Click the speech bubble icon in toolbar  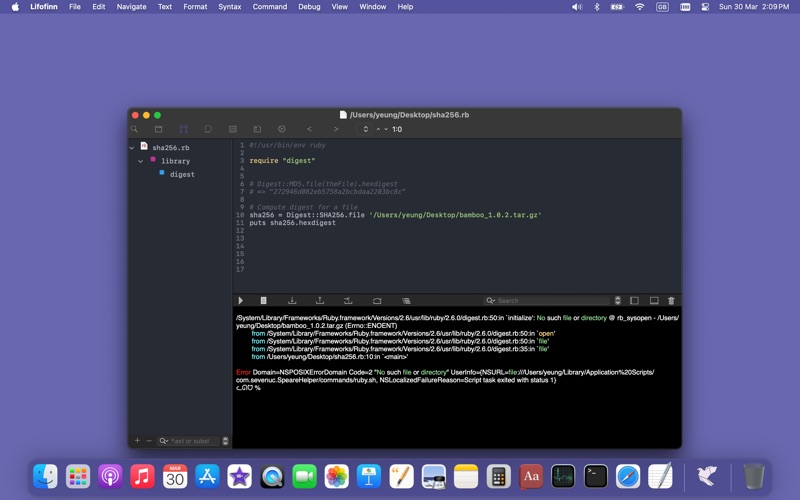(208, 129)
